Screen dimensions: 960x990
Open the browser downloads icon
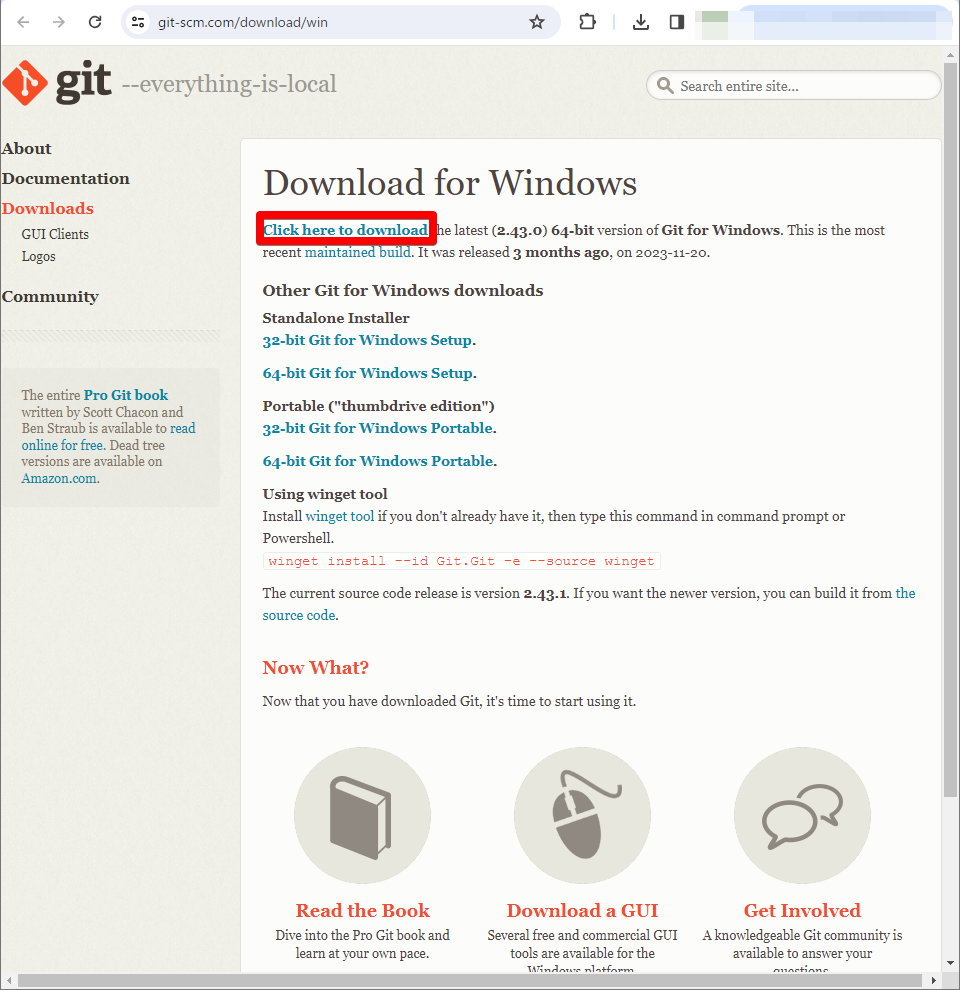640,22
